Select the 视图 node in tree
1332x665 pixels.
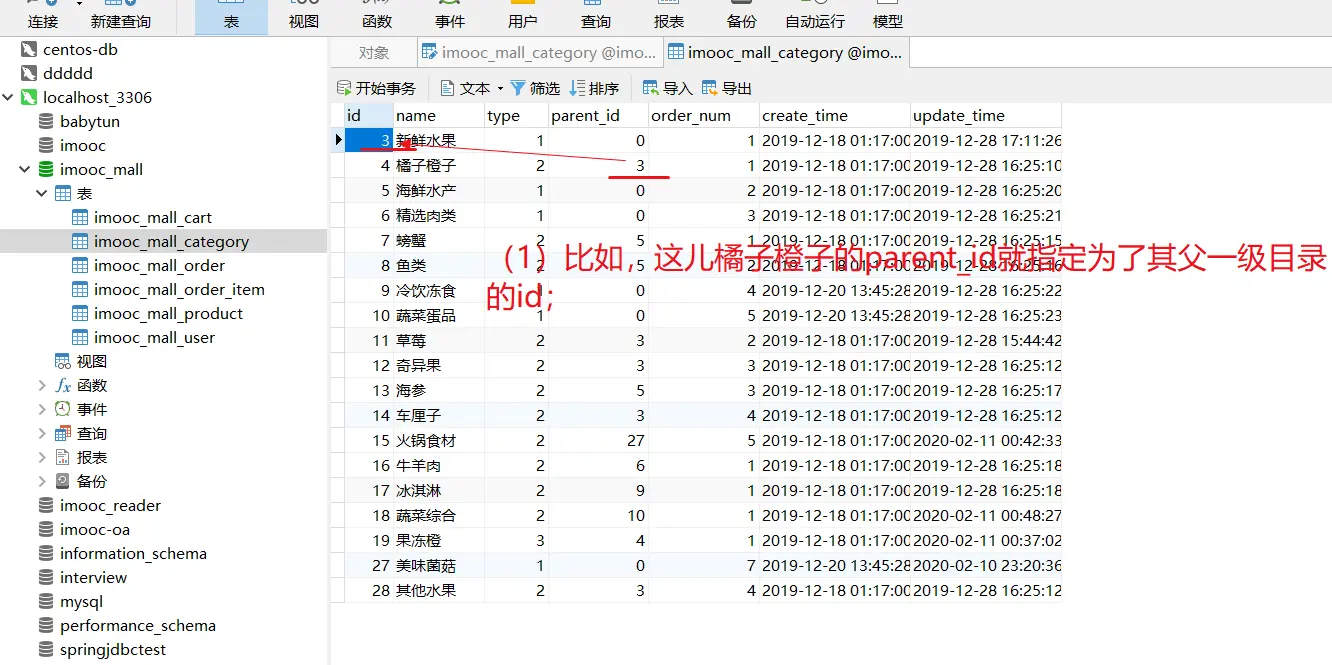[92, 361]
